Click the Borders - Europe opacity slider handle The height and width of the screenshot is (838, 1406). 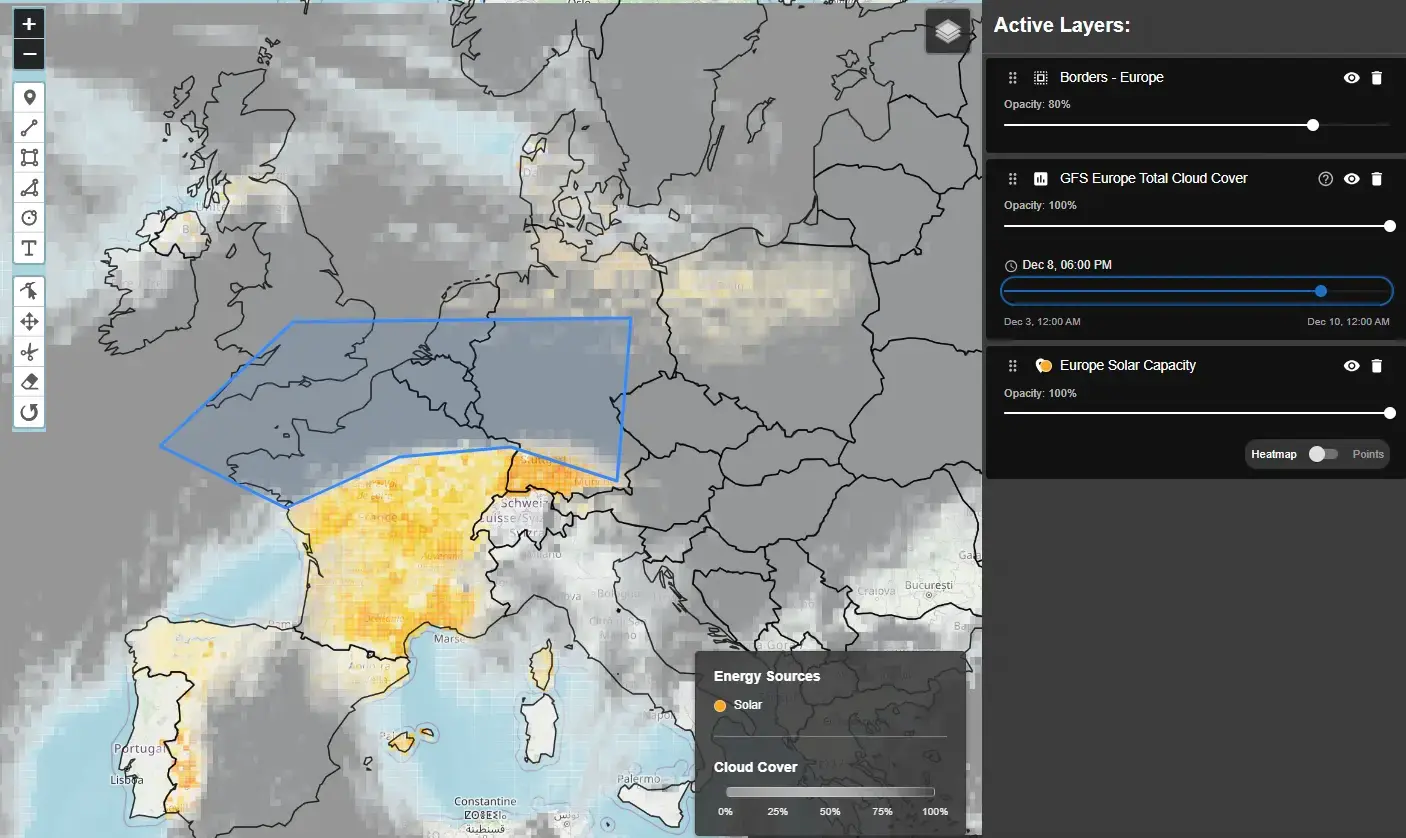(x=1313, y=125)
